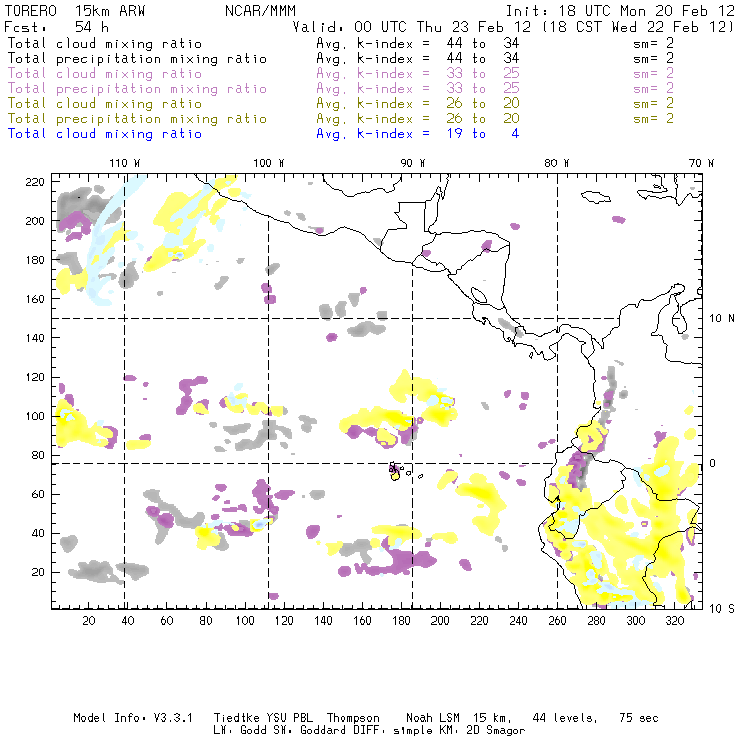Select the black 'Total cloud mixing ratio' legend line
Image resolution: width=740 pixels, height=740 pixels.
[x=105, y=43]
